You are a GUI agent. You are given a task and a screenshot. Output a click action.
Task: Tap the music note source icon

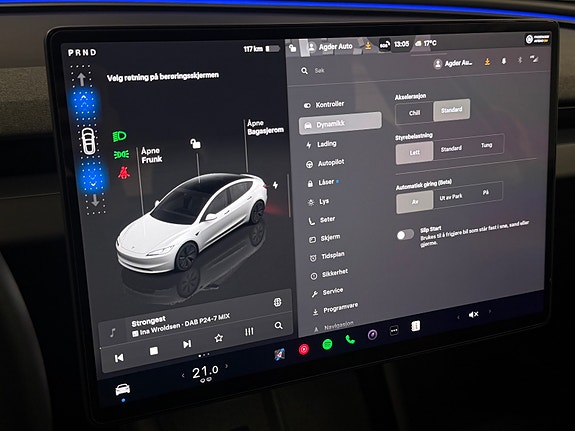(x=113, y=333)
